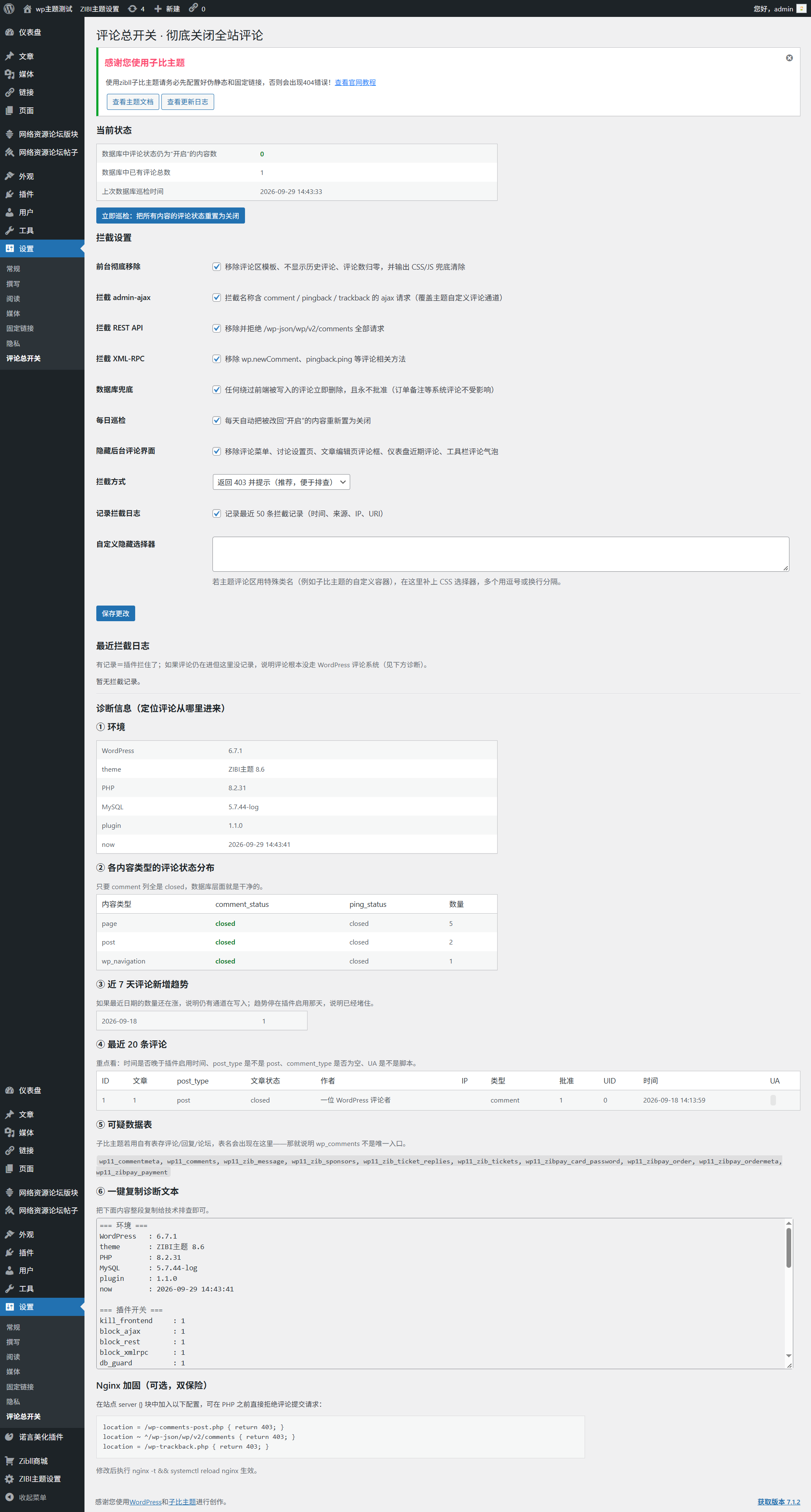Toggle the 拦截 XML-RPC checkbox
Screen dimensions: 811x1512
point(217,359)
